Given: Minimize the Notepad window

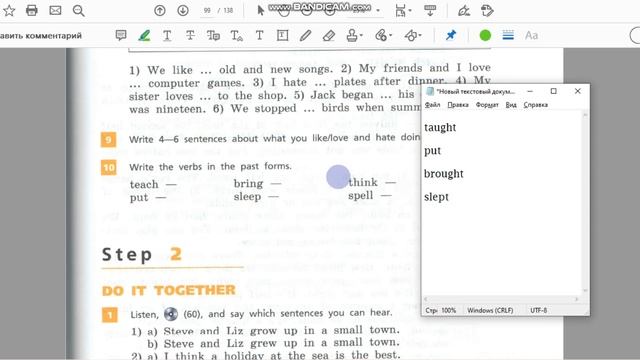Looking at the screenshot, I should pos(530,91).
